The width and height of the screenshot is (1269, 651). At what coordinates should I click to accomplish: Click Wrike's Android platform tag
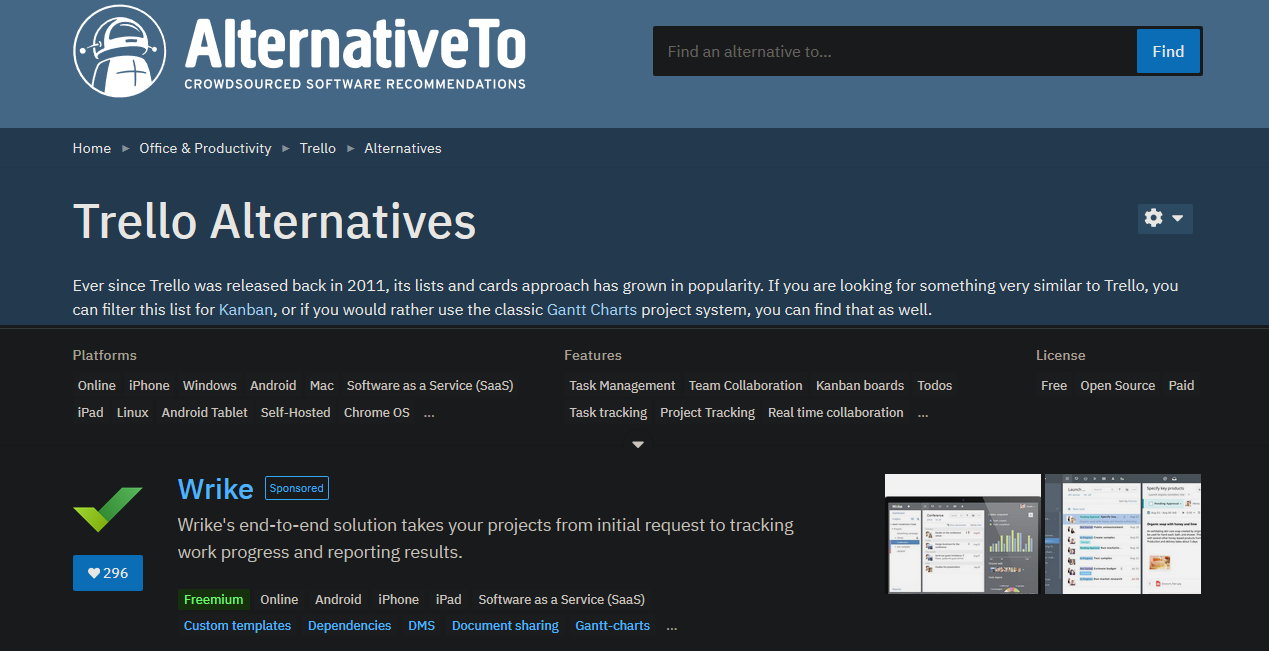point(338,599)
